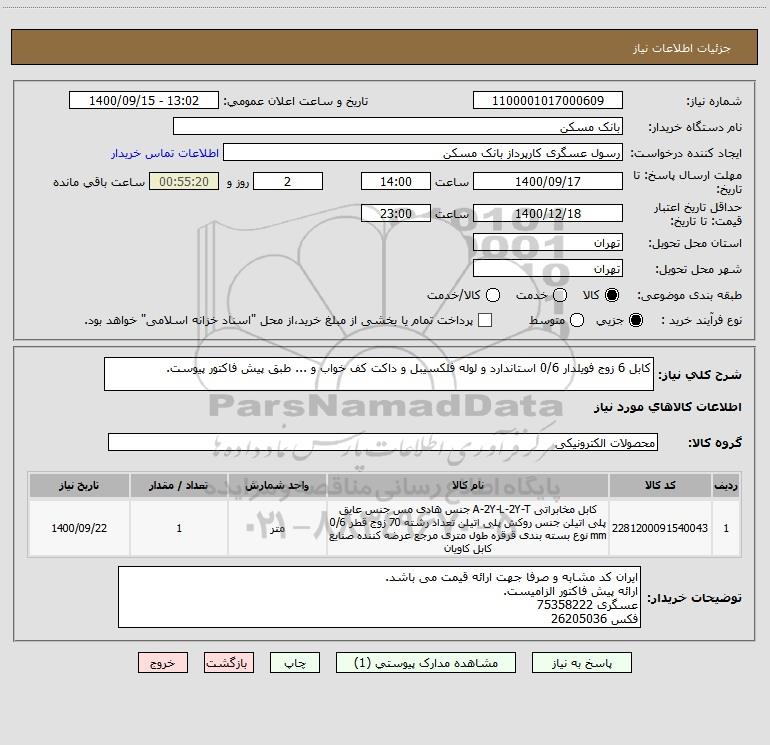Select the کالا radio button
Image resolution: width=770 pixels, height=745 pixels.
pyautogui.click(x=612, y=295)
